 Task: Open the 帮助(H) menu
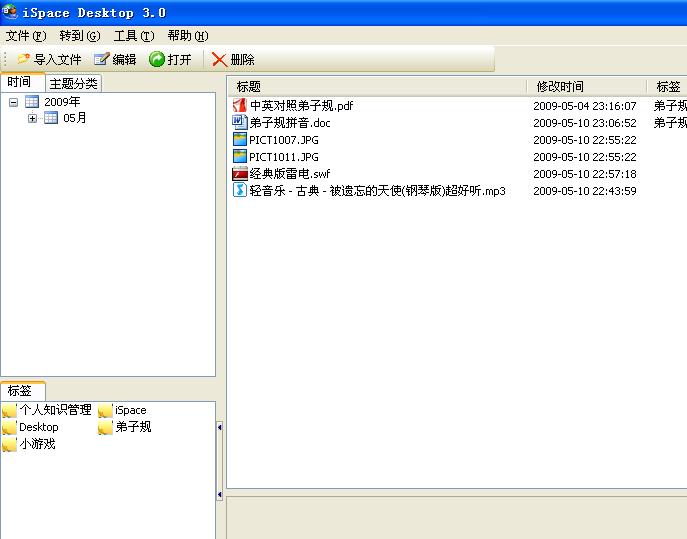188,35
